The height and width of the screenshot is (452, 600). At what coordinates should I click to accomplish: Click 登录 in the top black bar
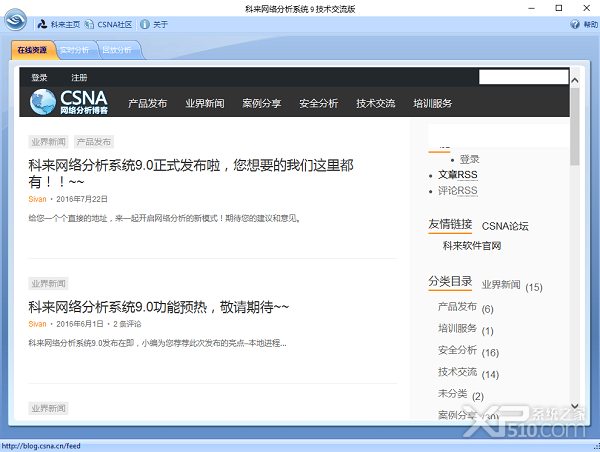(39, 78)
